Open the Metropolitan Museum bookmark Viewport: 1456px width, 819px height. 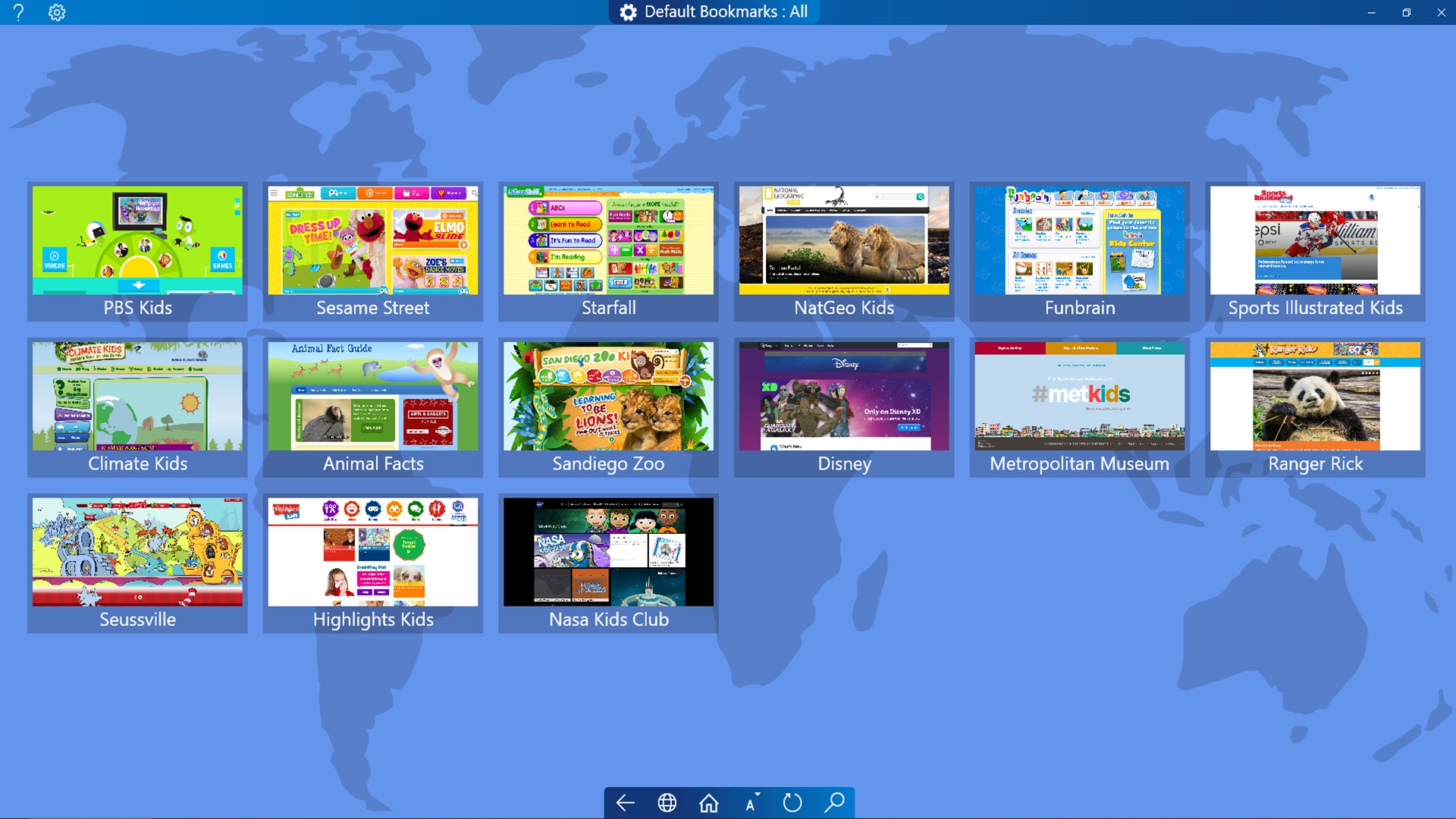[x=1079, y=407]
